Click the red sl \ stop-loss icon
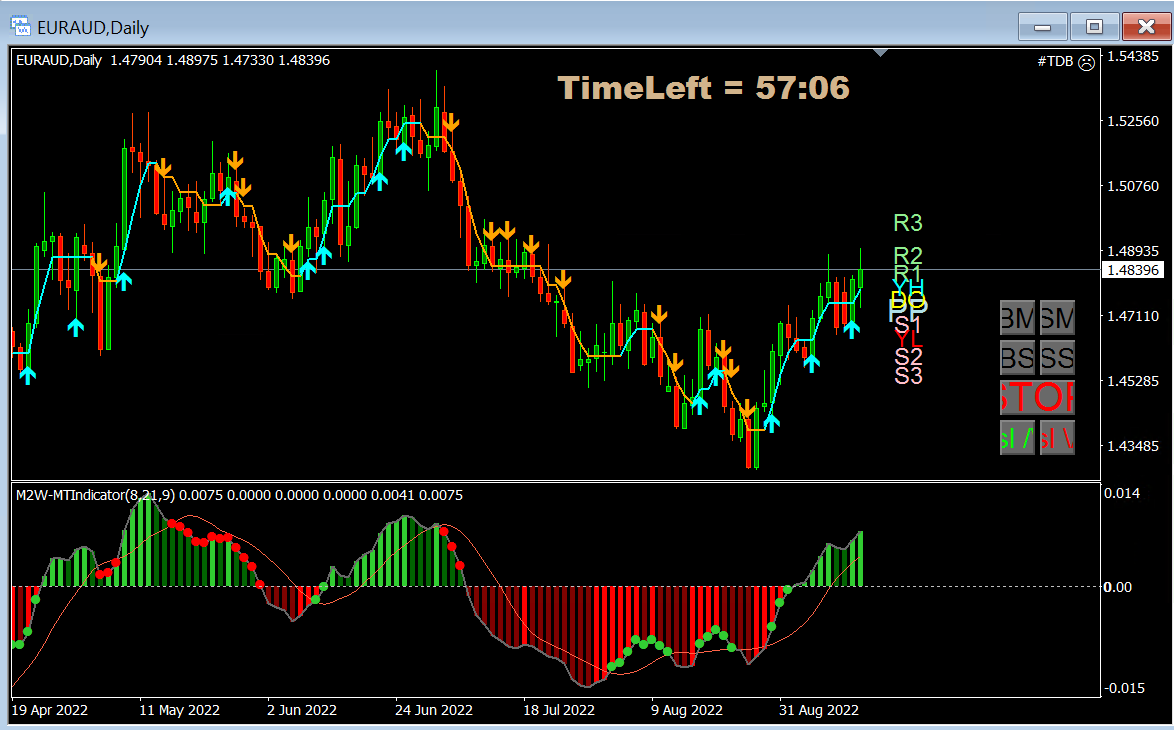 click(1057, 438)
